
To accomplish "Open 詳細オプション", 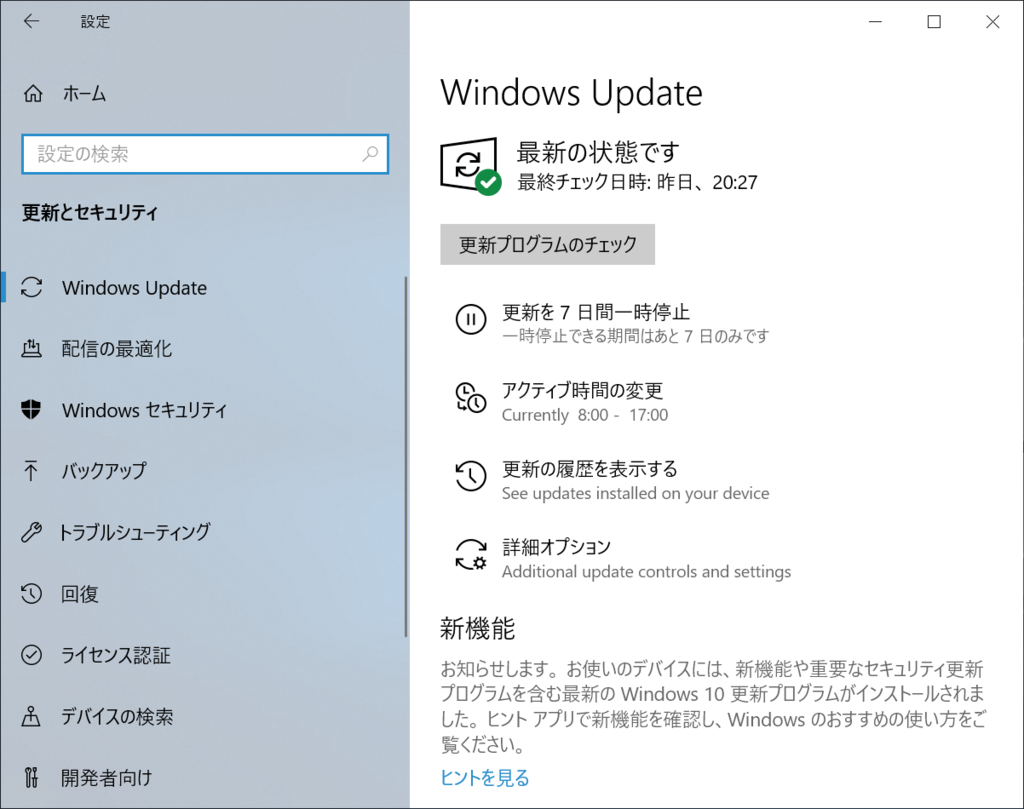I will click(556, 547).
